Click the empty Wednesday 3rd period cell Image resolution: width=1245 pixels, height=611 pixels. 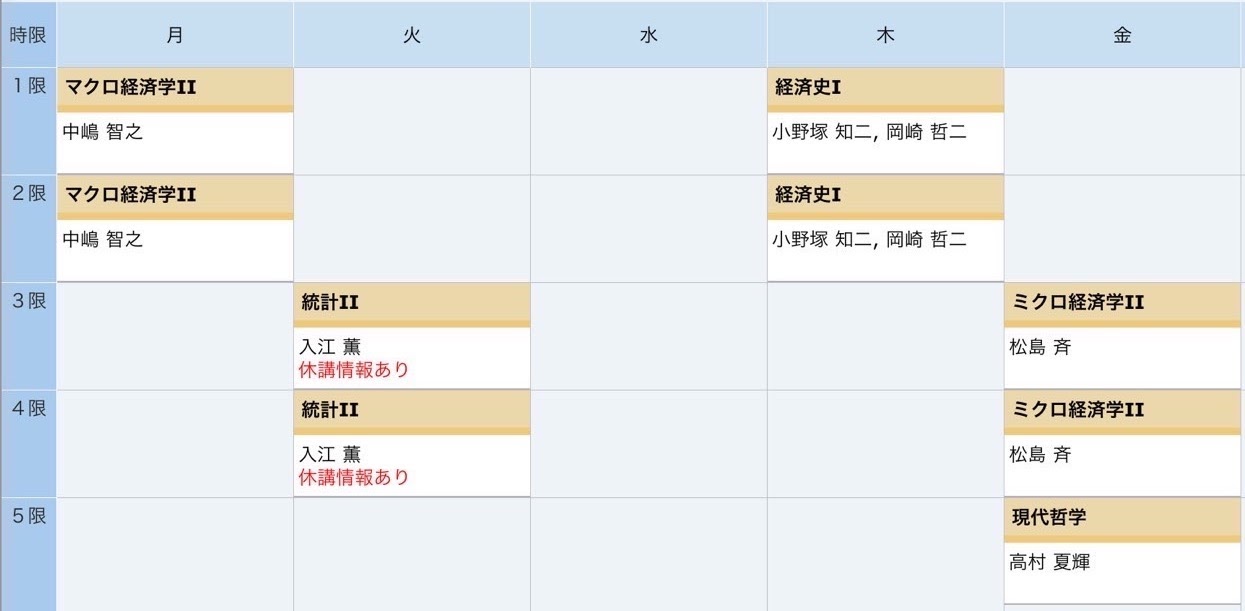(x=649, y=336)
